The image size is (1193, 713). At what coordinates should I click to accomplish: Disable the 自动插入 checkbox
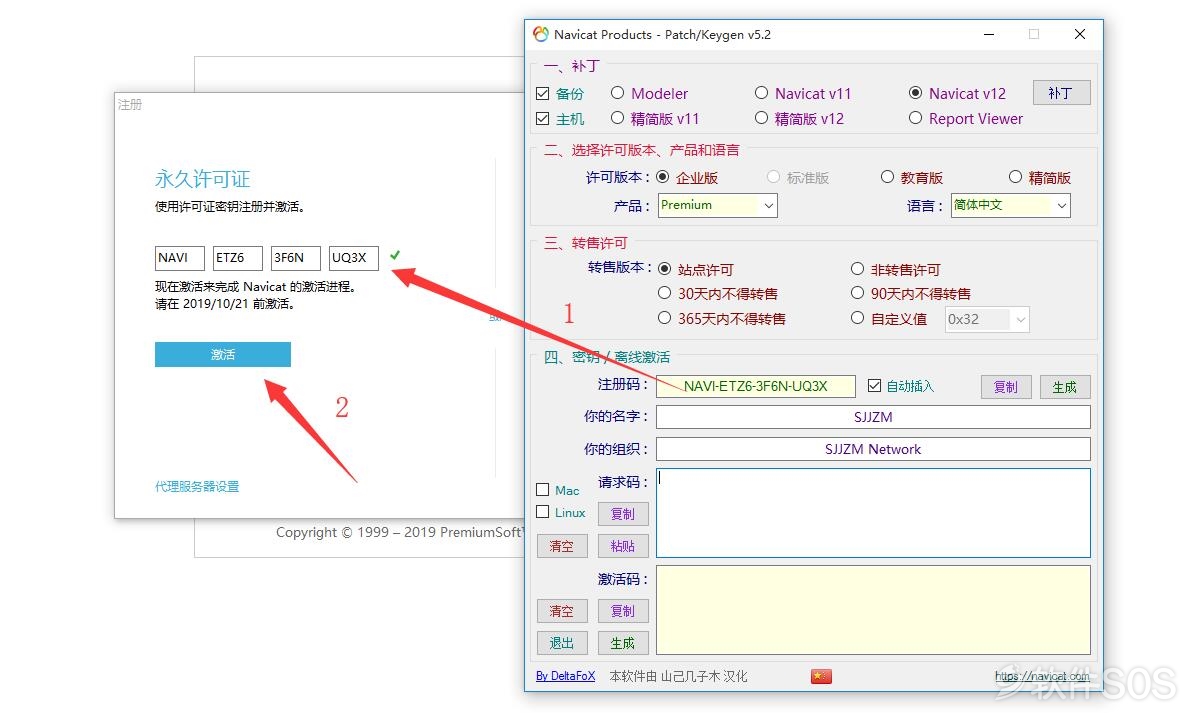pyautogui.click(x=874, y=386)
